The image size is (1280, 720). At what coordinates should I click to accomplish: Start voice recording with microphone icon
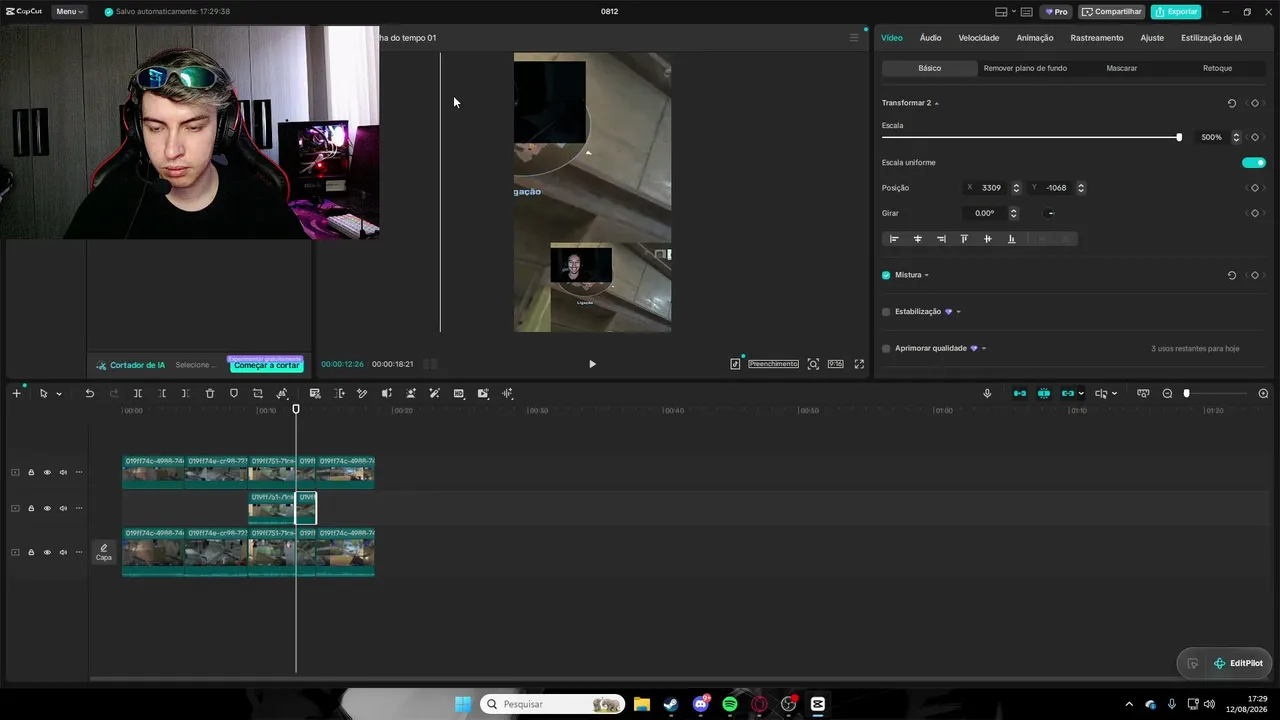[x=987, y=393]
